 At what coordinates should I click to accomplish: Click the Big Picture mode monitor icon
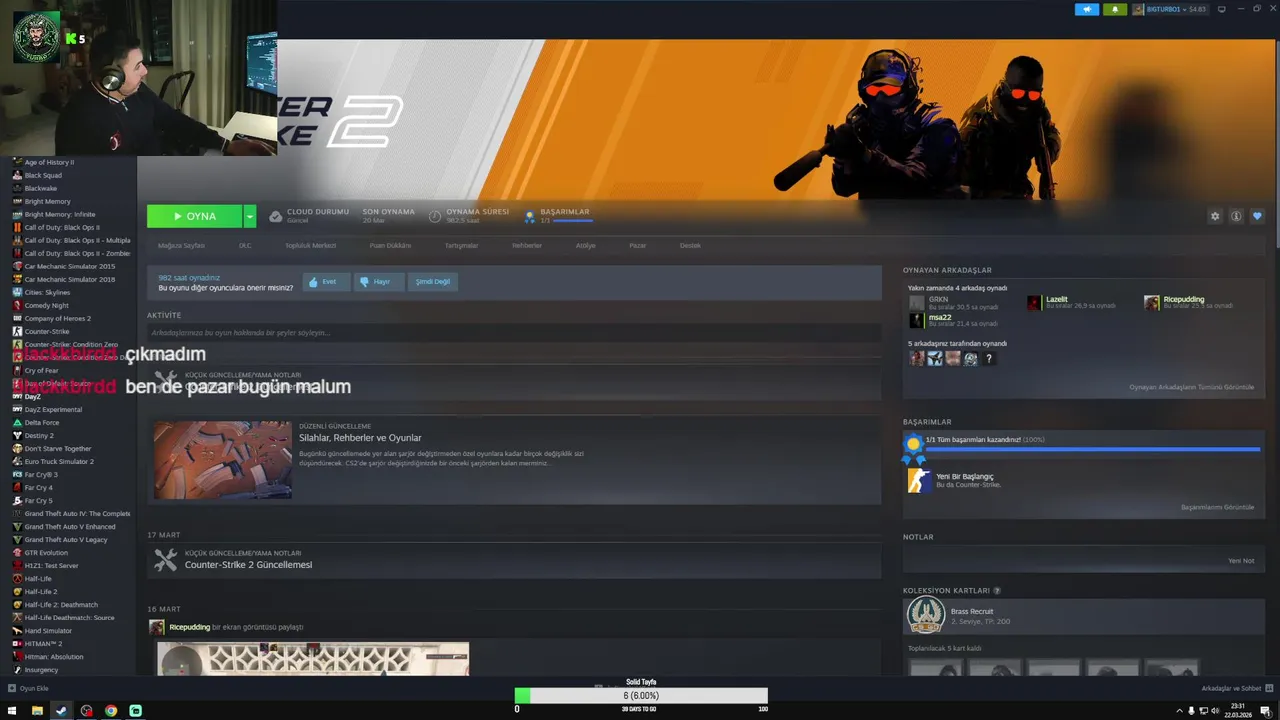(x=1222, y=9)
